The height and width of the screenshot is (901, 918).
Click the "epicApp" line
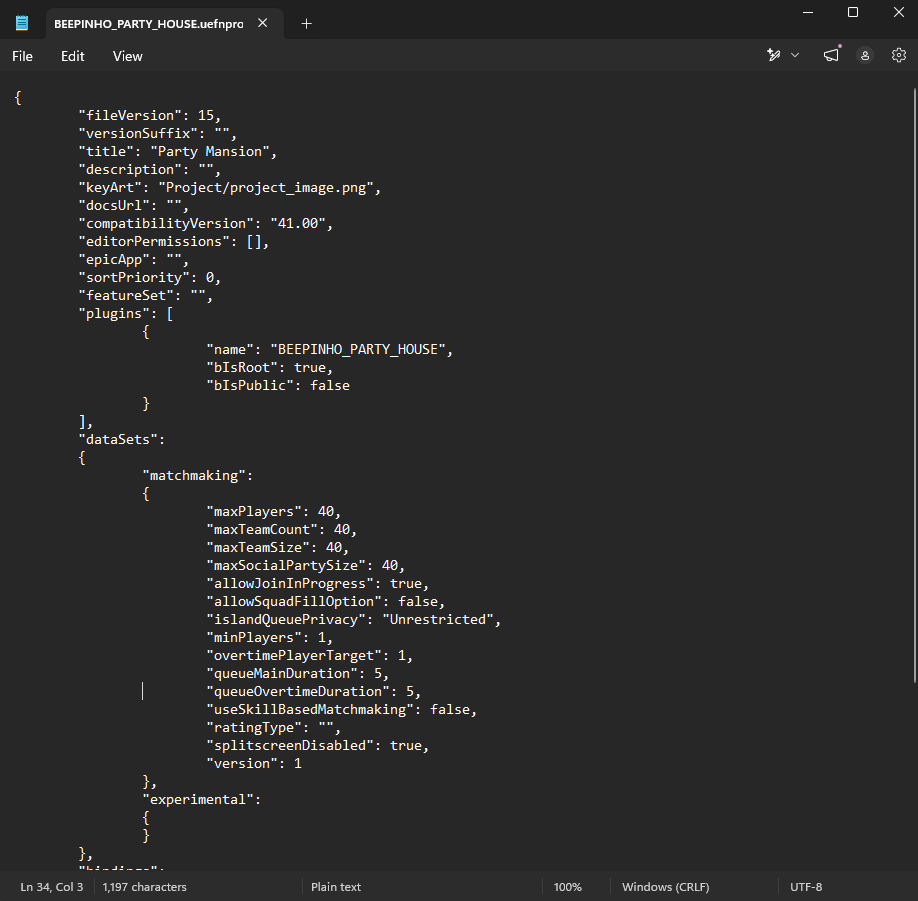tap(133, 260)
